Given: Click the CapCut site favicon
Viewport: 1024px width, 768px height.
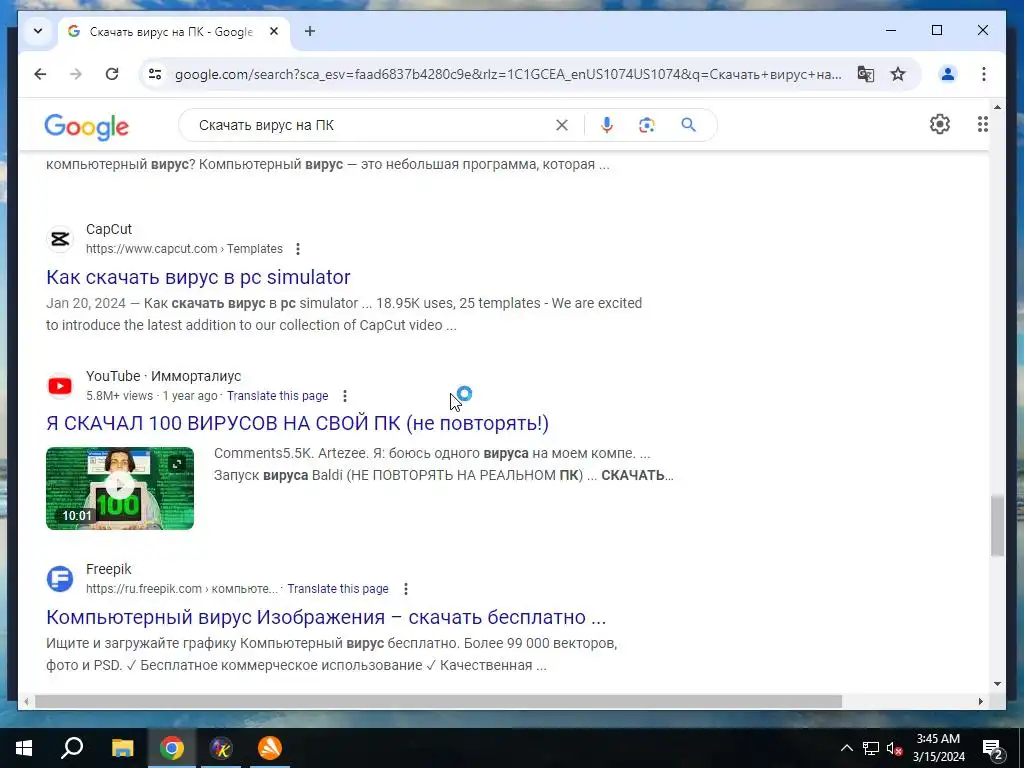Looking at the screenshot, I should (60, 239).
